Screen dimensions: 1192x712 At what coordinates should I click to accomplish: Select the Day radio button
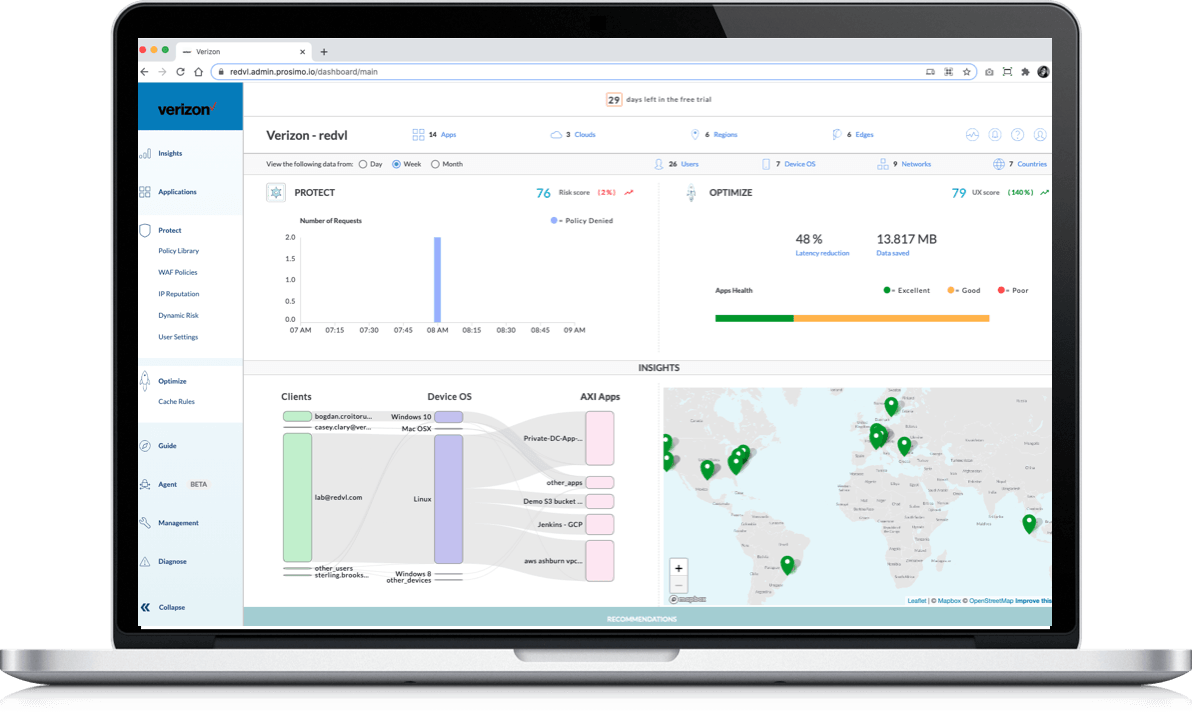(363, 164)
